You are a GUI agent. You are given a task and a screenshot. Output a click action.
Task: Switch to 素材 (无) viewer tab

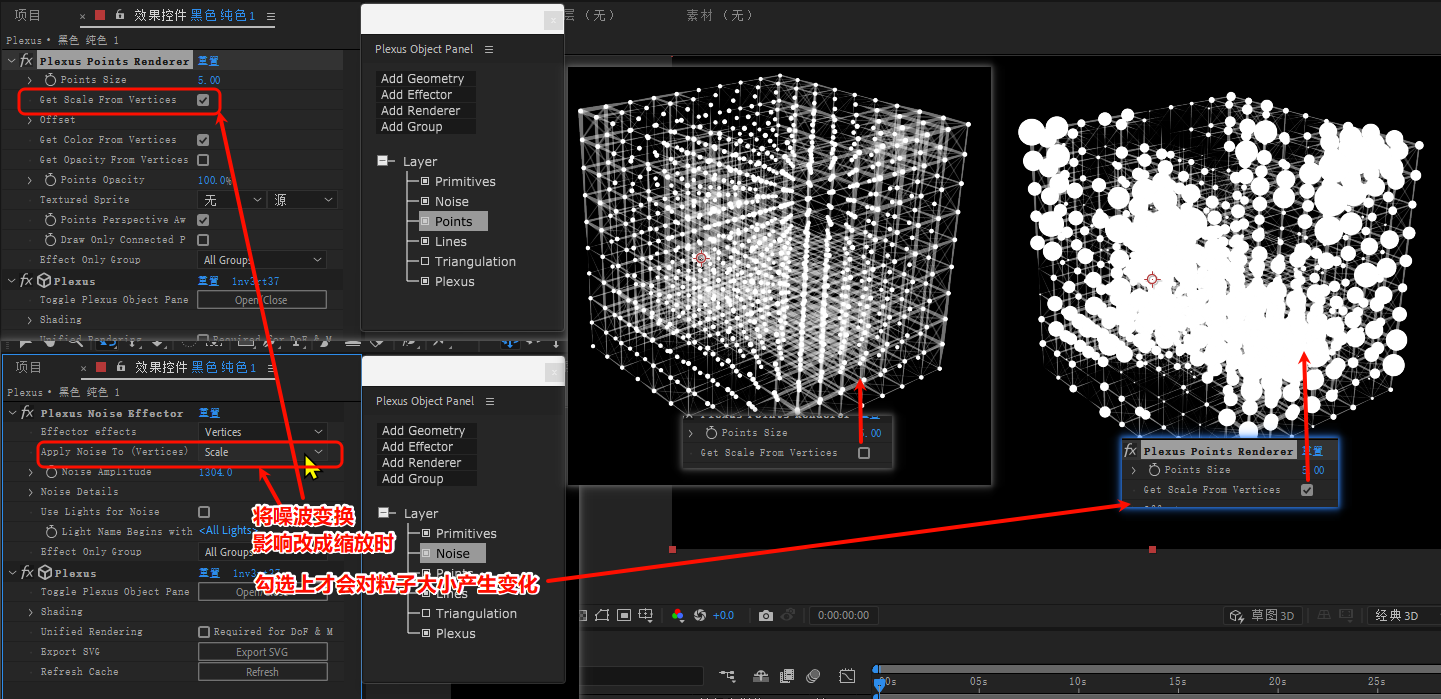click(x=720, y=15)
